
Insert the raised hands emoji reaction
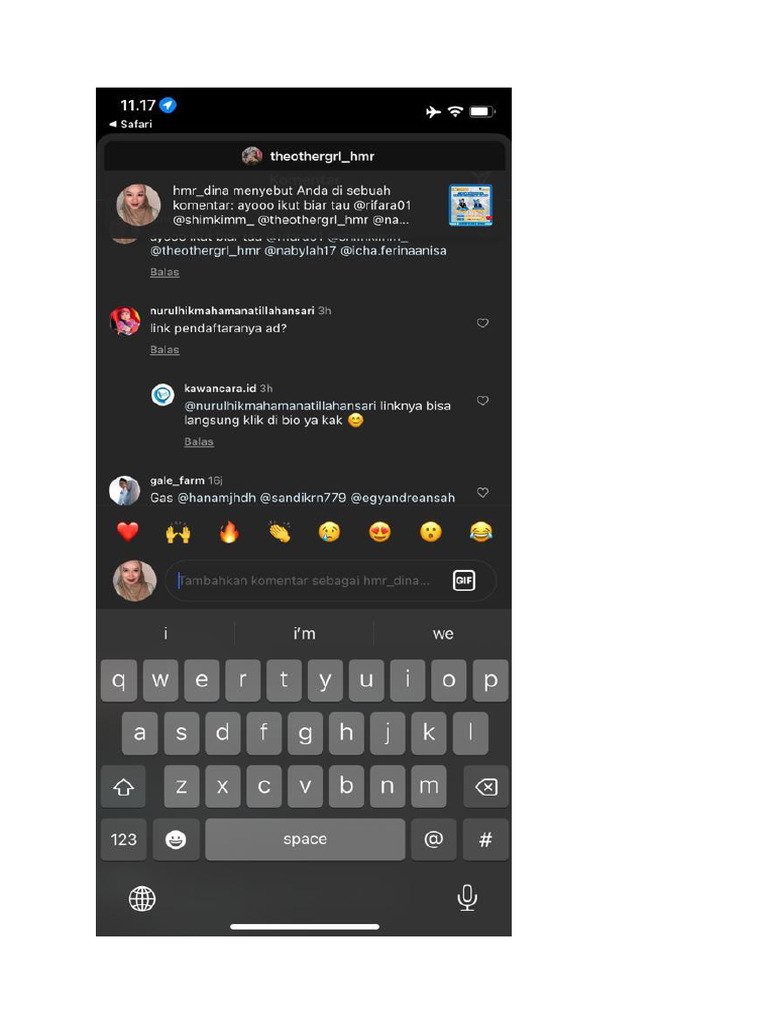click(x=178, y=532)
